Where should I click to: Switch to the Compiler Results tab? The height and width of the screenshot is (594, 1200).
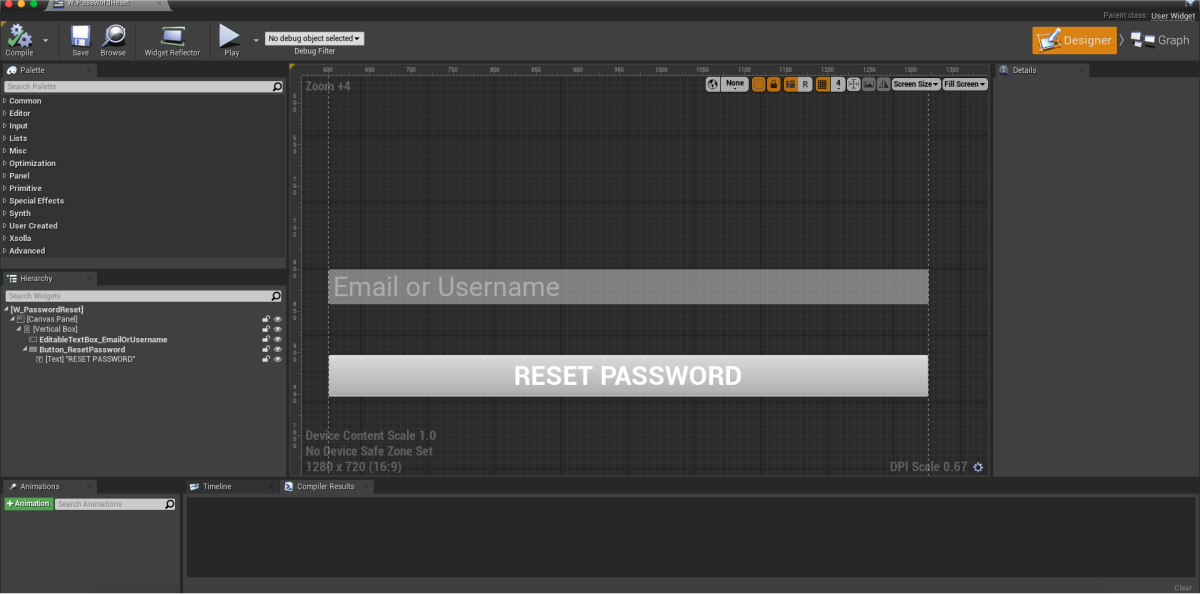[326, 486]
